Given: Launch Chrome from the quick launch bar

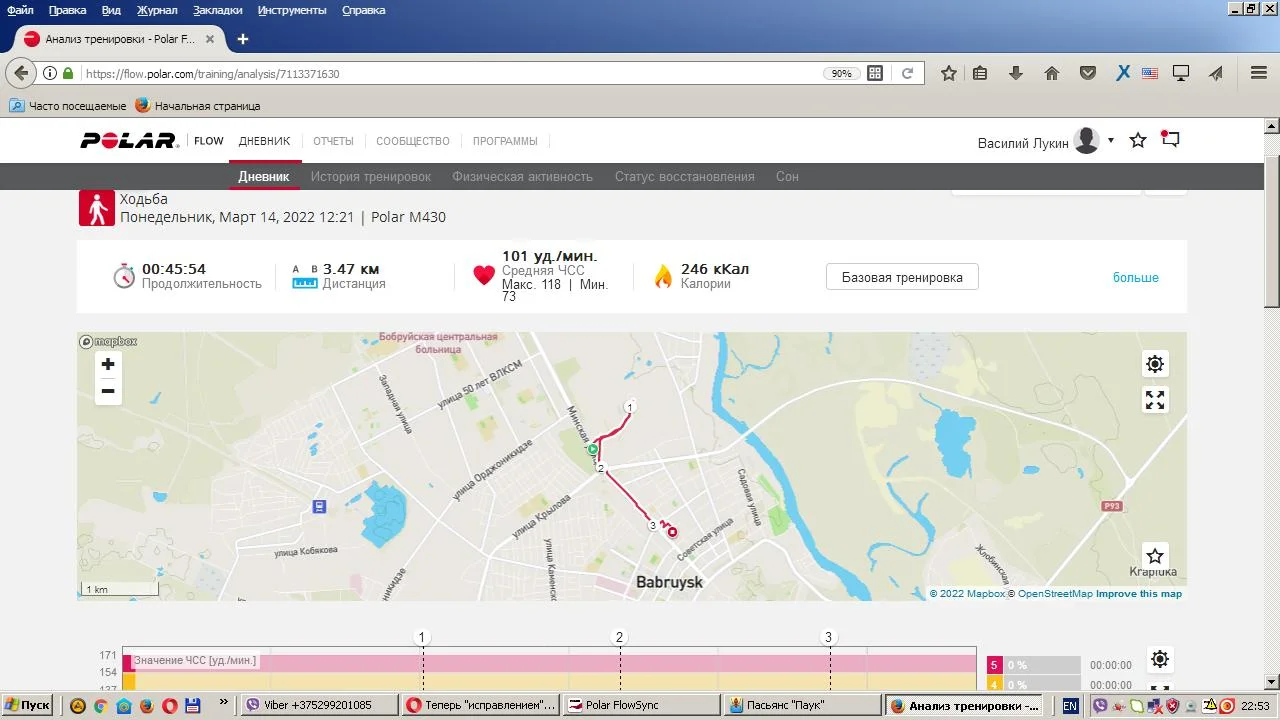Looking at the screenshot, I should (100, 705).
